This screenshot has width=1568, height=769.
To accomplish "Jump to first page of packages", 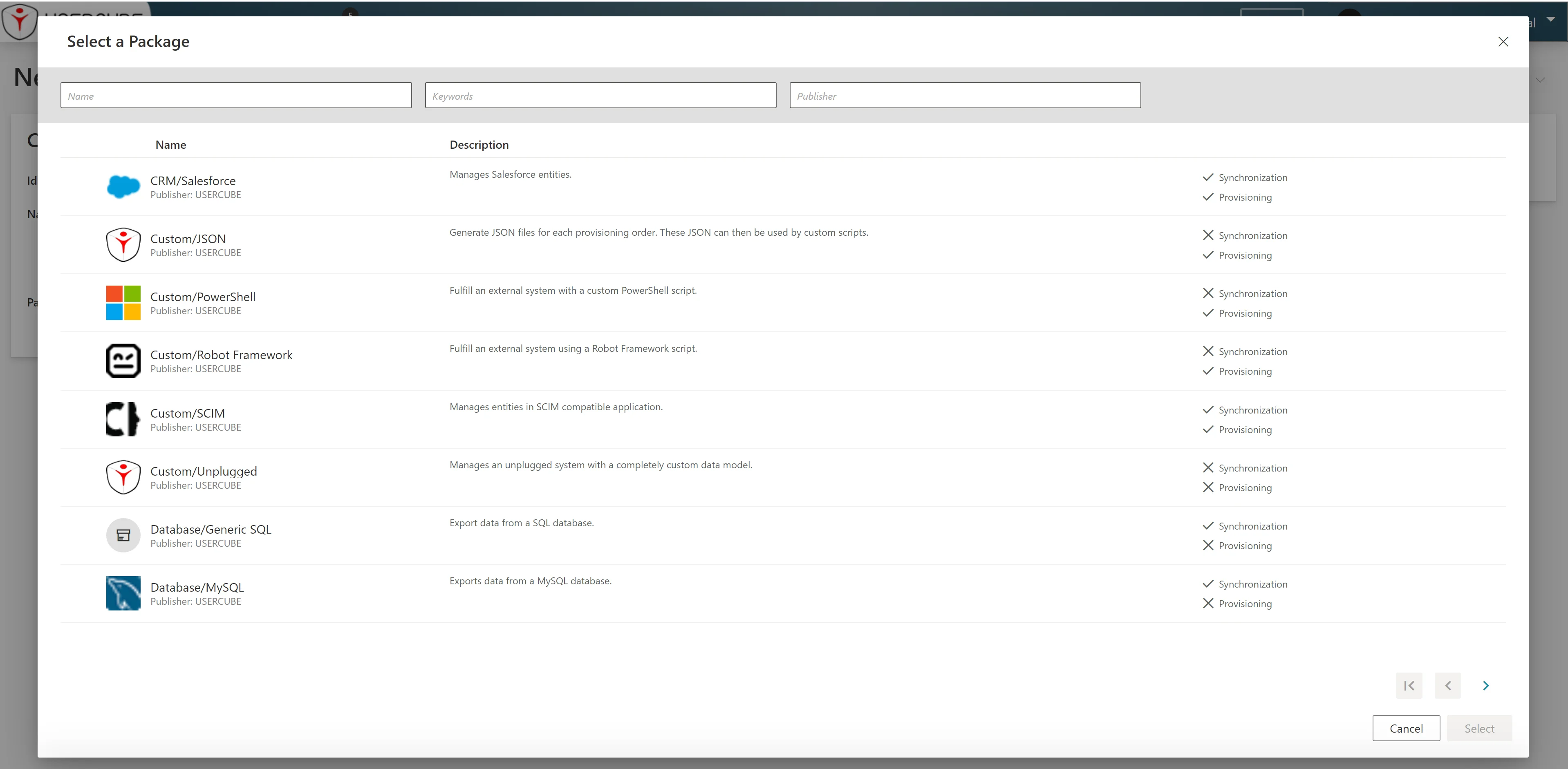I will pos(1409,686).
